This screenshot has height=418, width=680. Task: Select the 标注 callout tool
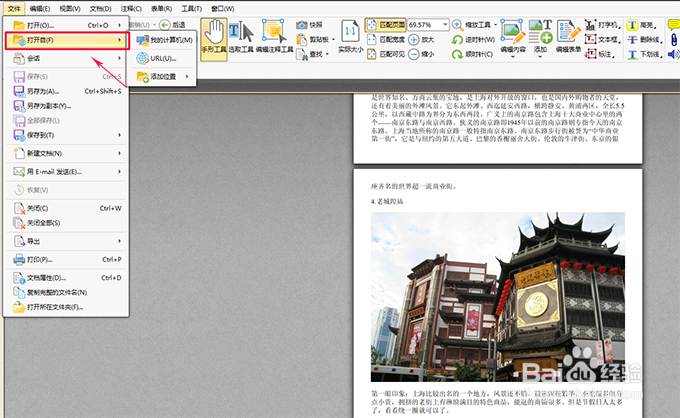click(x=600, y=54)
